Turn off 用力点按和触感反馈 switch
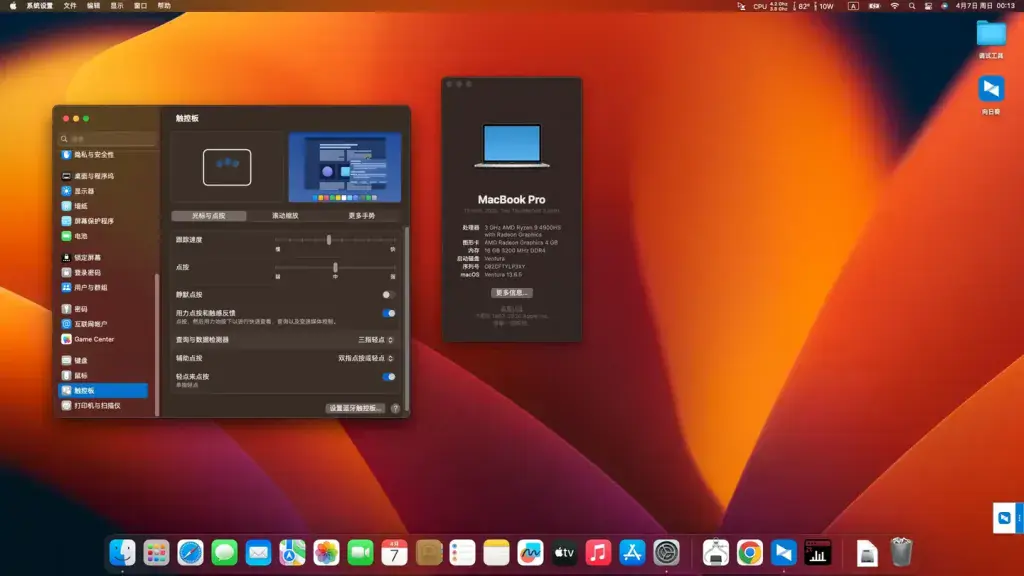Viewport: 1024px width, 576px height. pyautogui.click(x=388, y=313)
